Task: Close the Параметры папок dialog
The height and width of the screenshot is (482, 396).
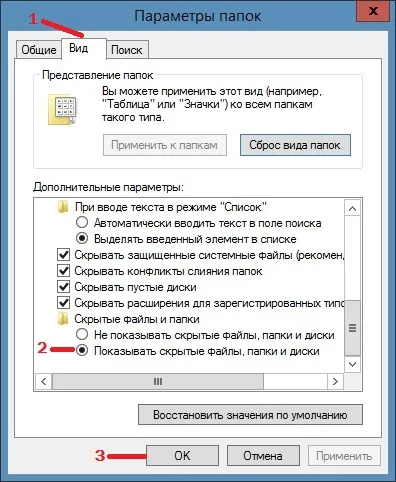Action: pos(373,11)
